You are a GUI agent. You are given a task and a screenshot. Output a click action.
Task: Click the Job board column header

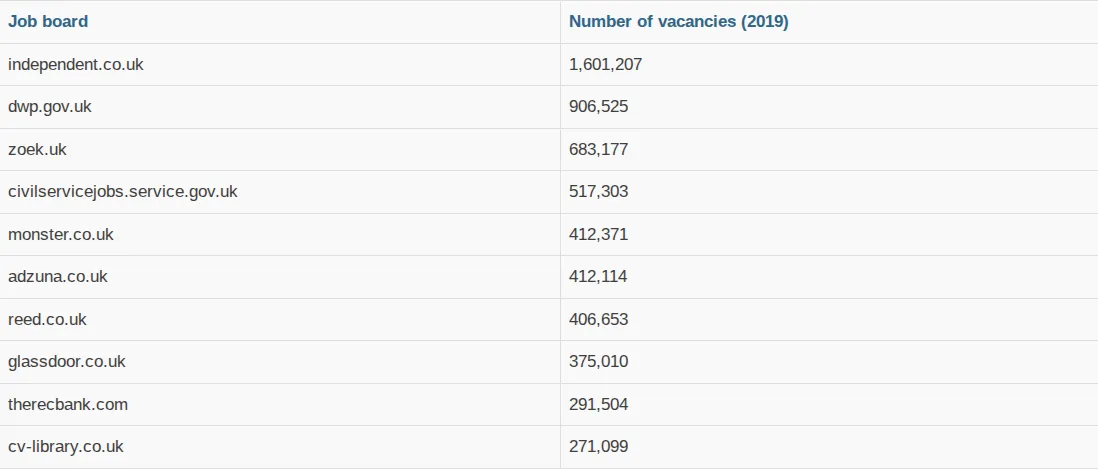coord(48,22)
